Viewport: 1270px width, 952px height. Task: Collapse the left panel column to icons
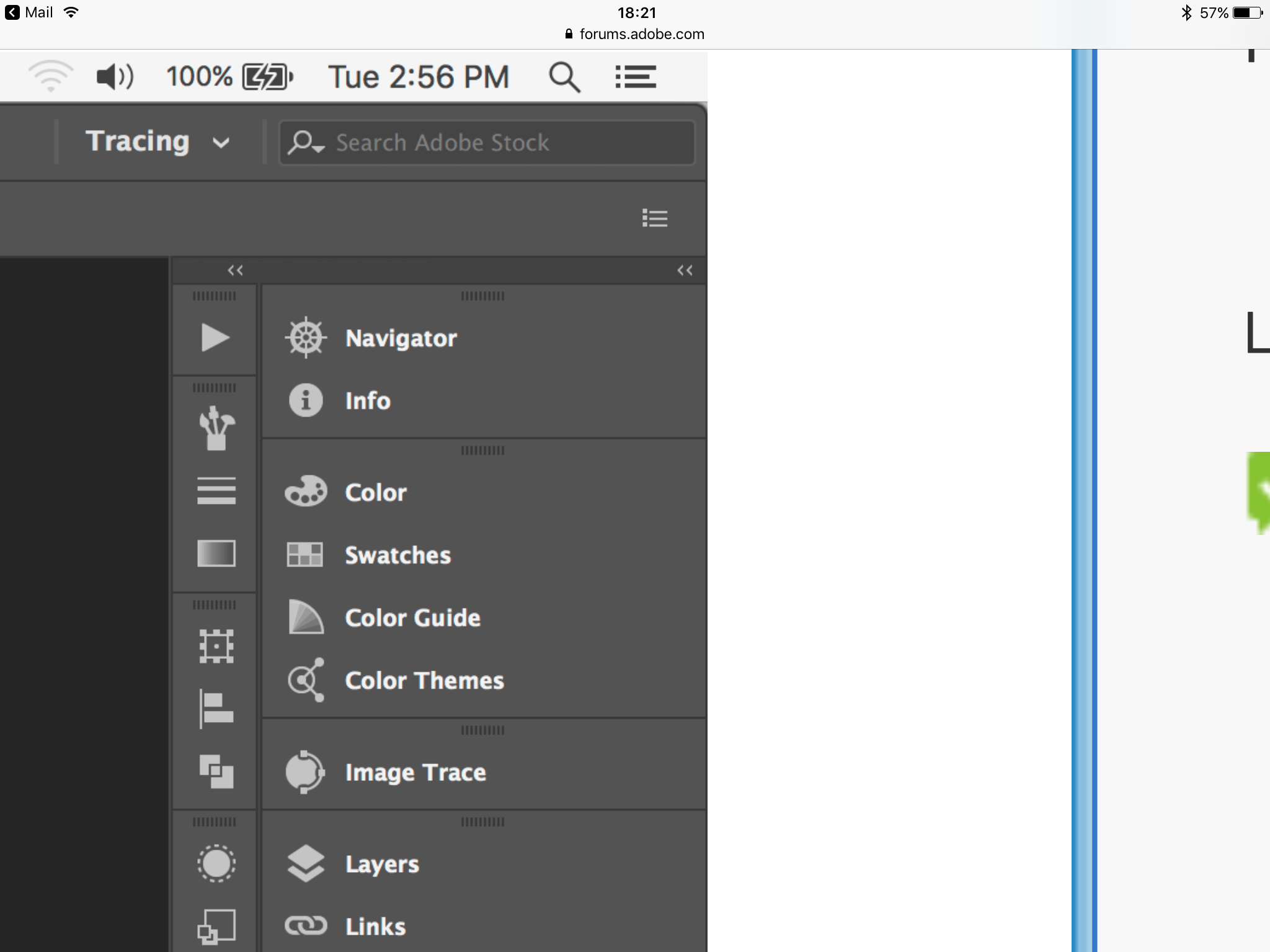234,270
